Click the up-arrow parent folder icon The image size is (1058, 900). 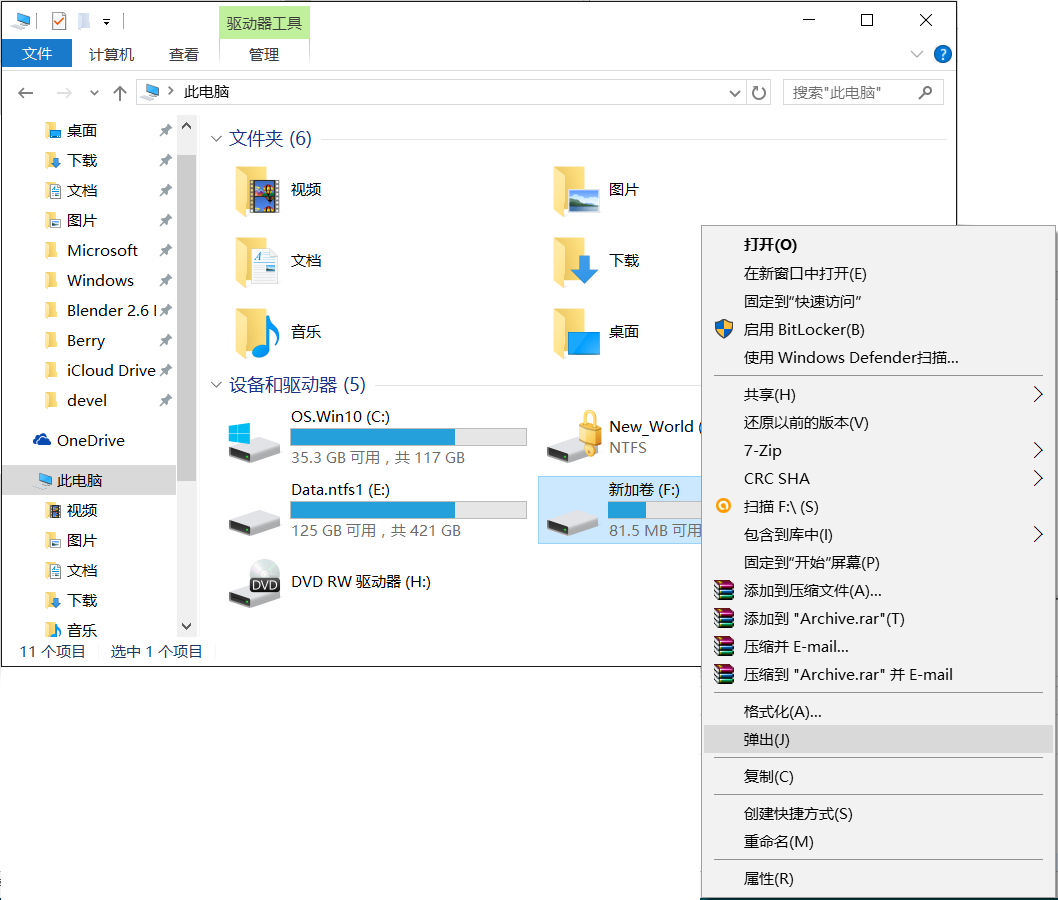(x=120, y=93)
